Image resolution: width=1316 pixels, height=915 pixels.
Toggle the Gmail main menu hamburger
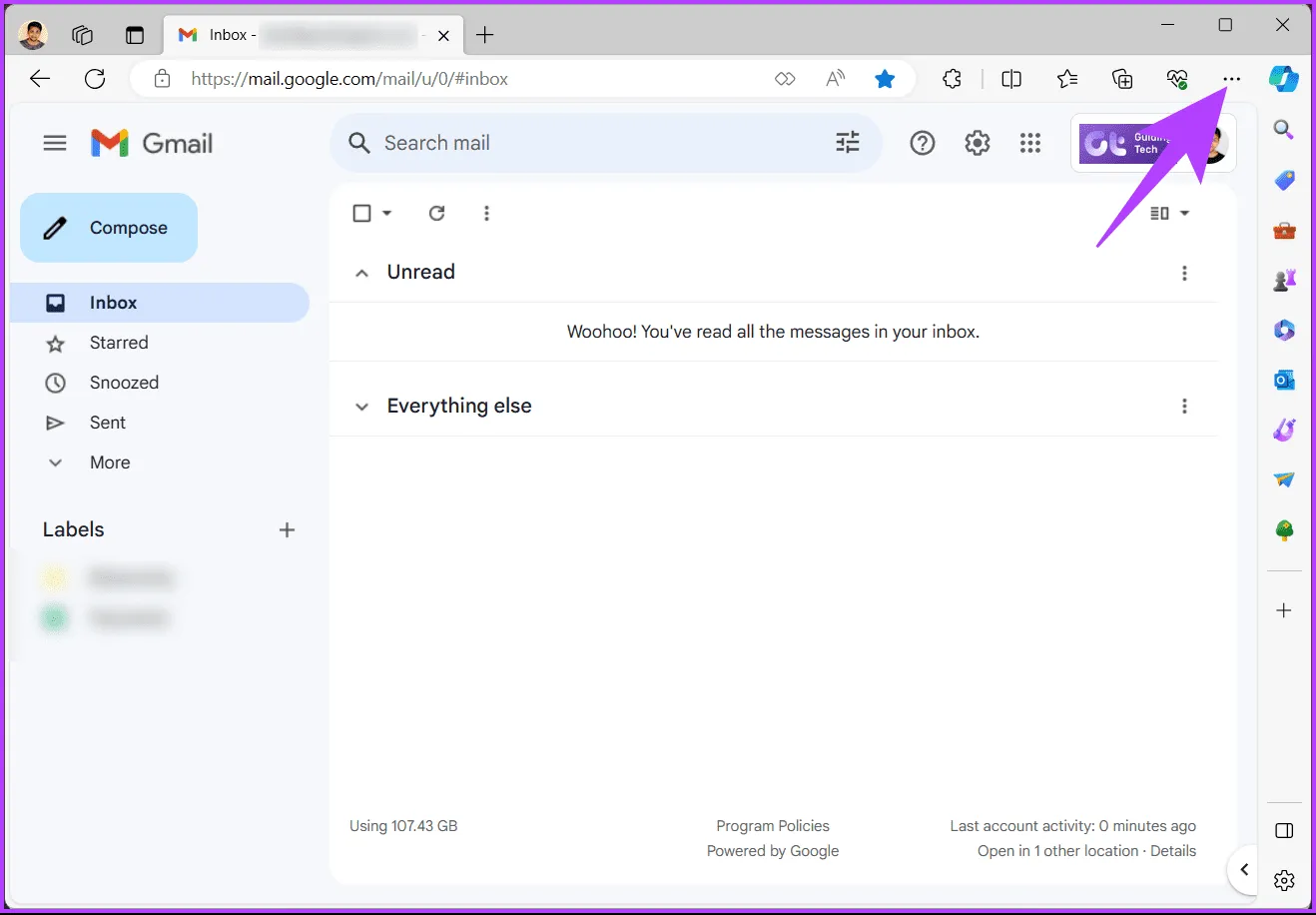tap(55, 143)
